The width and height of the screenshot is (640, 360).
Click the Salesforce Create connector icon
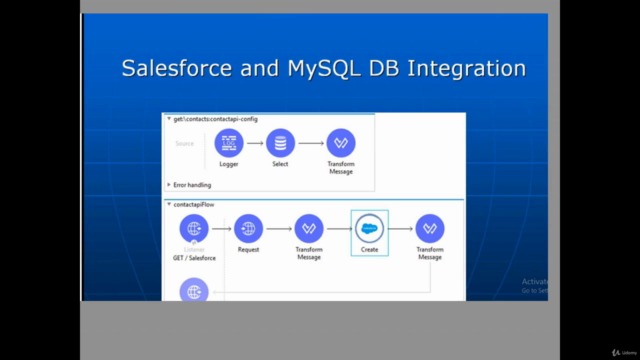(369, 229)
